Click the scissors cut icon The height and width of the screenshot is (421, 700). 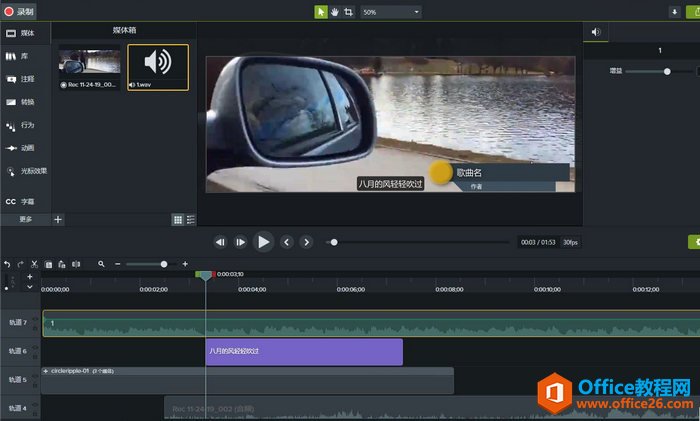pos(34,264)
